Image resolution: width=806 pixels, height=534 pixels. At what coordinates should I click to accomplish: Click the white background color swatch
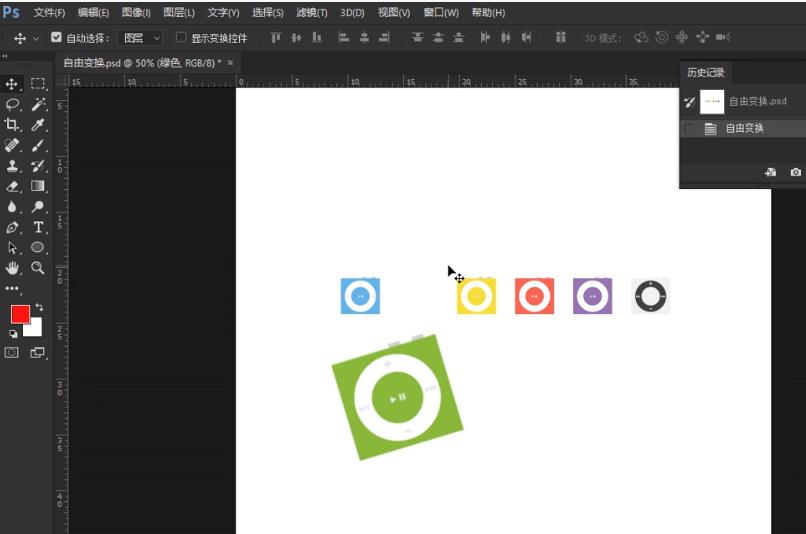click(x=34, y=329)
